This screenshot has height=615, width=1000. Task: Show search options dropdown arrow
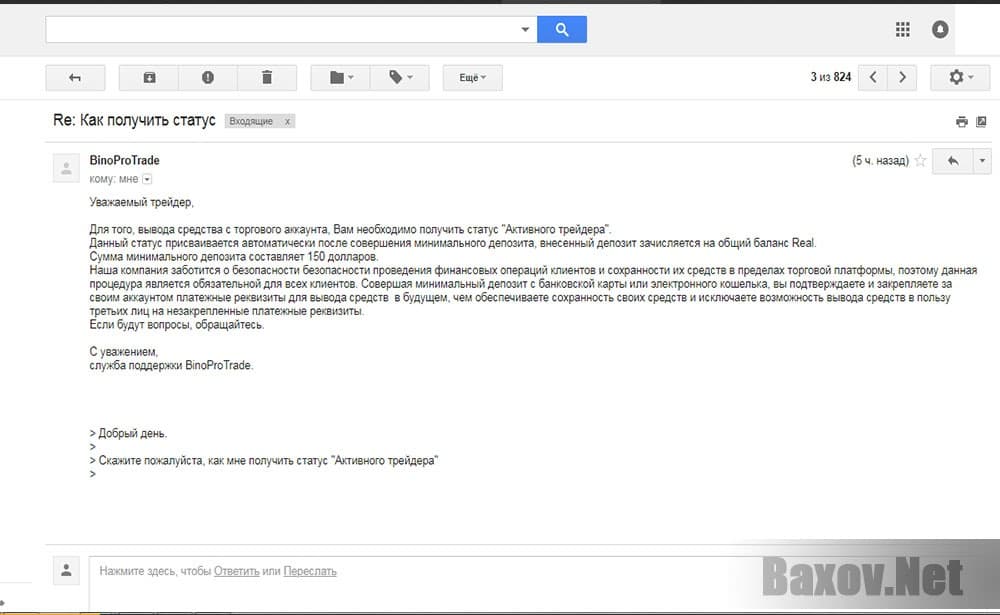pyautogui.click(x=525, y=30)
